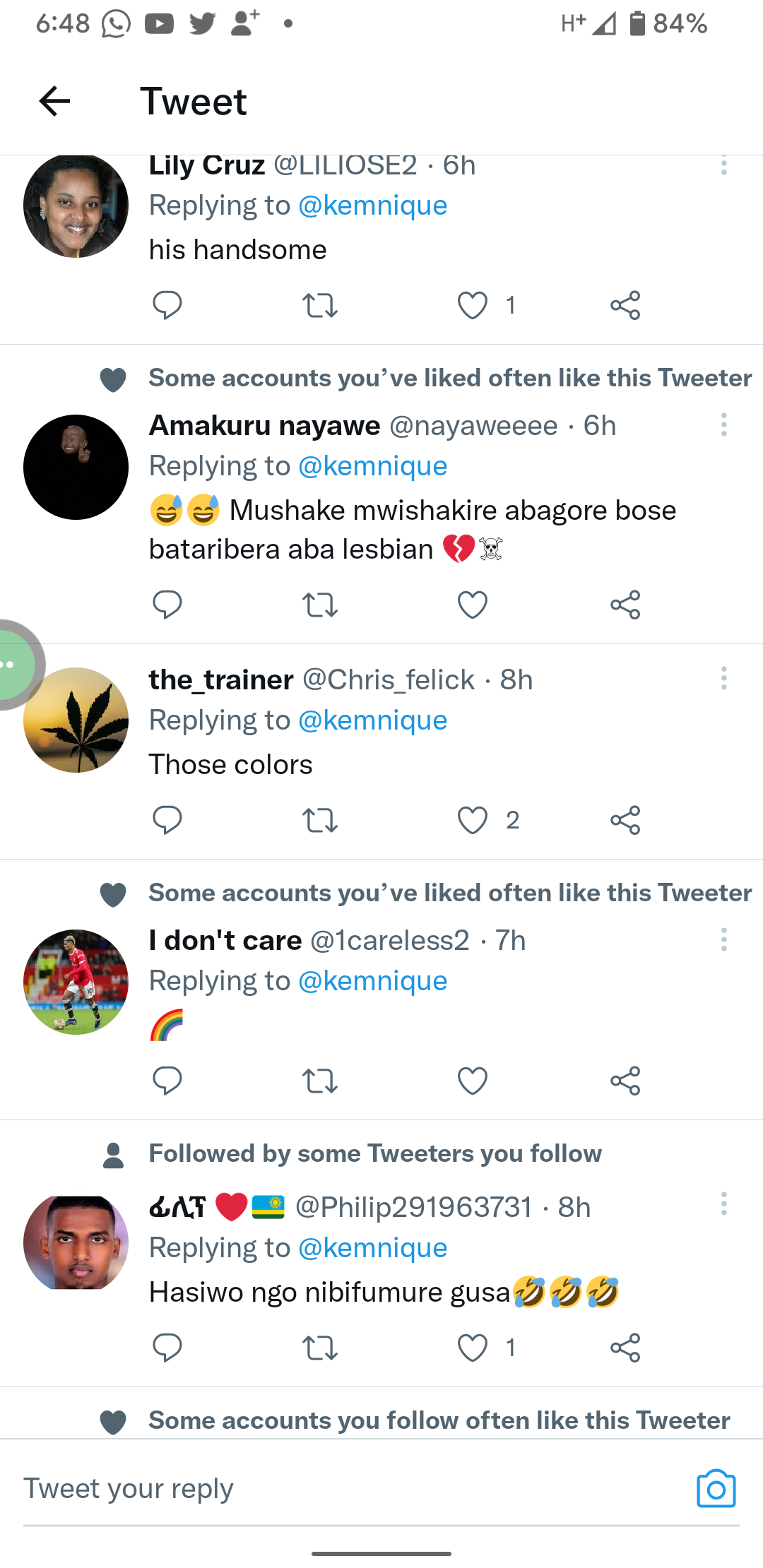Open @kemnique link in Lily Cruz's reply
The image size is (763, 1568).
click(x=372, y=206)
